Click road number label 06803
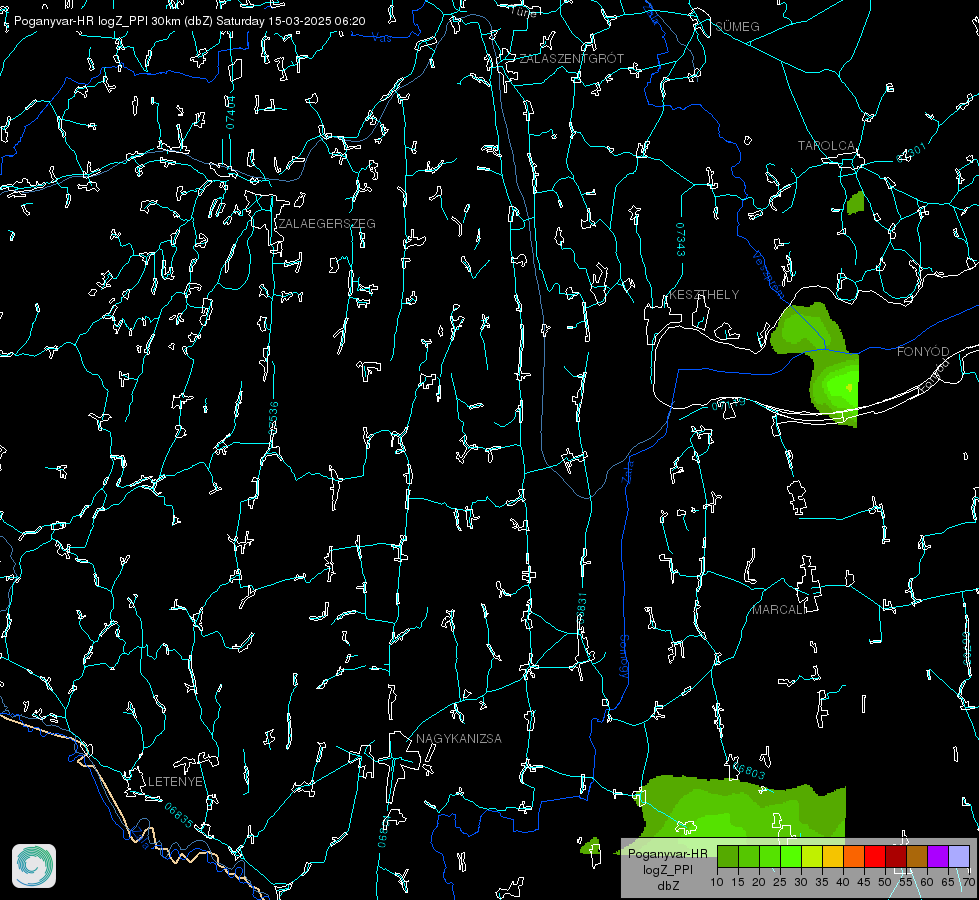The width and height of the screenshot is (979, 900). pyautogui.click(x=749, y=771)
